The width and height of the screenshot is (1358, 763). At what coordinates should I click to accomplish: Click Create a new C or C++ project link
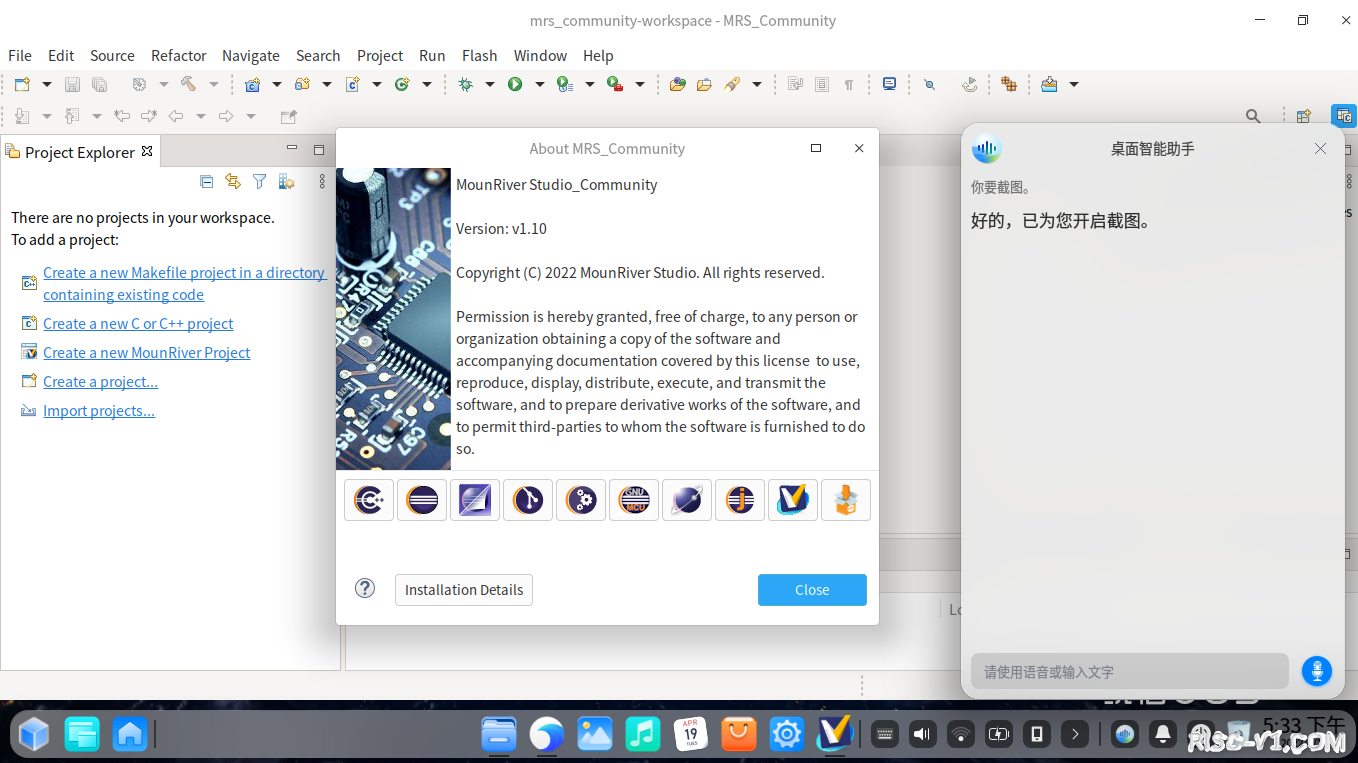click(138, 324)
